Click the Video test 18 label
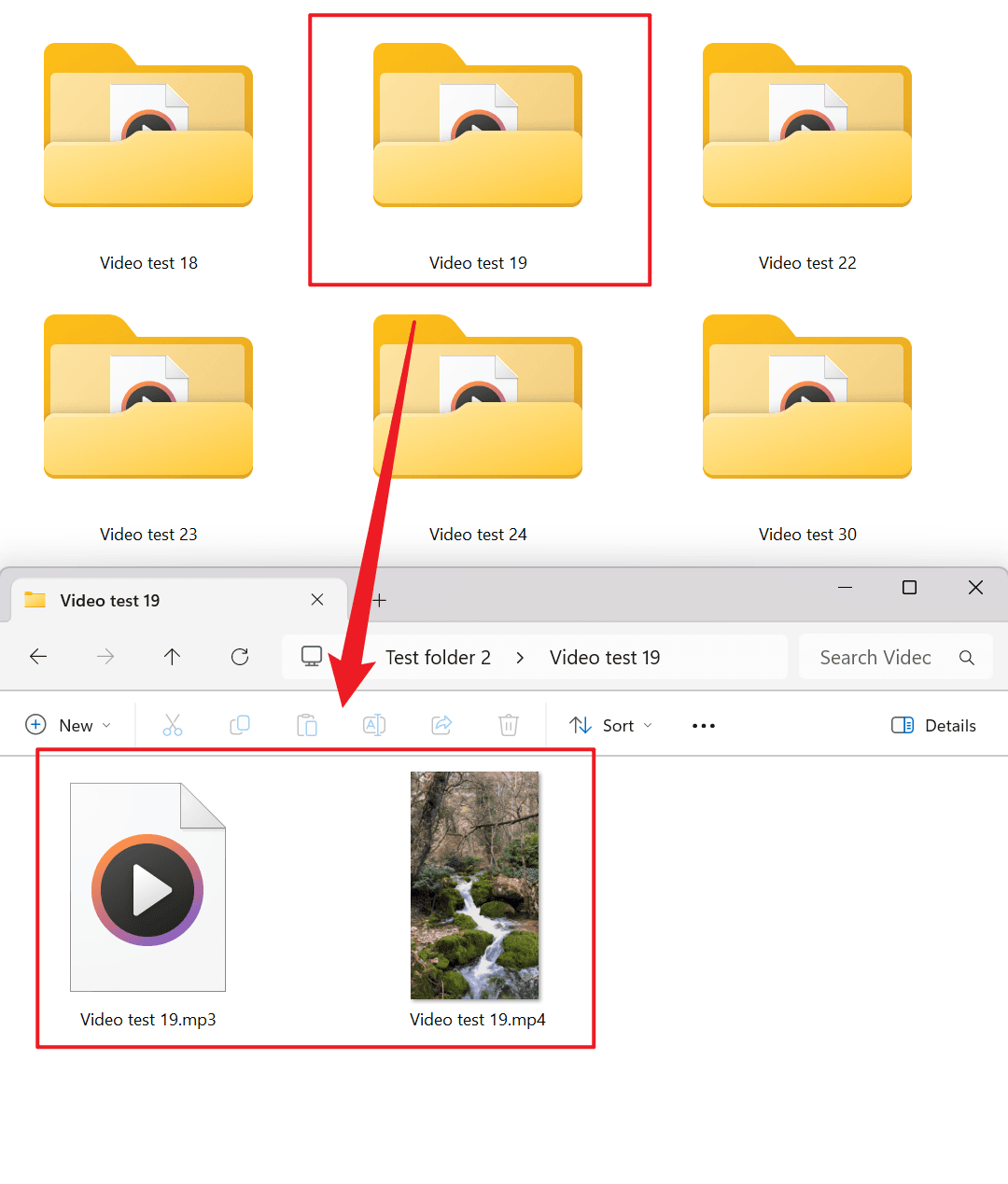 pos(148,263)
